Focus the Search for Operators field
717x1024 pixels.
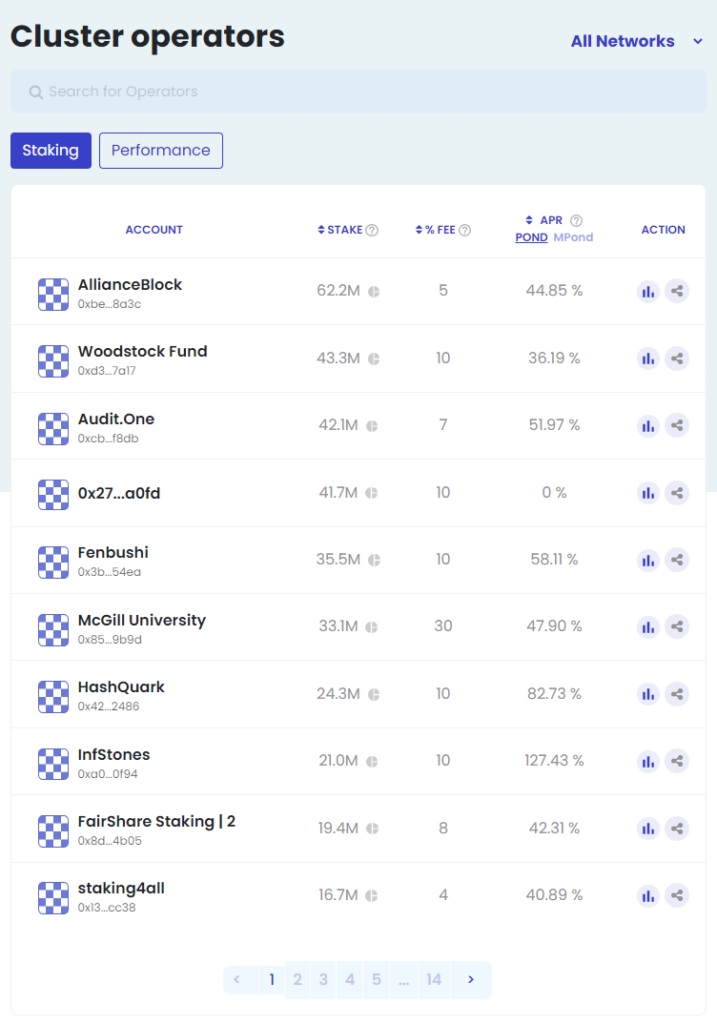click(x=358, y=91)
